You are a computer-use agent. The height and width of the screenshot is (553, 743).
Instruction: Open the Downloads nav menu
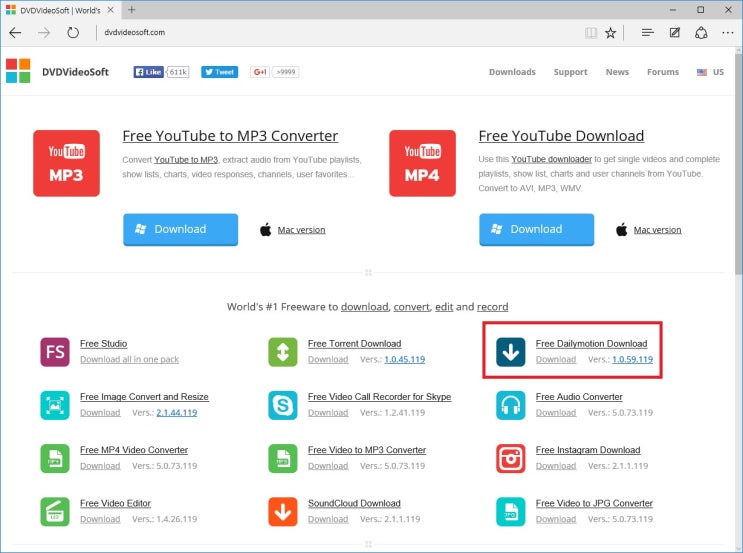click(512, 72)
